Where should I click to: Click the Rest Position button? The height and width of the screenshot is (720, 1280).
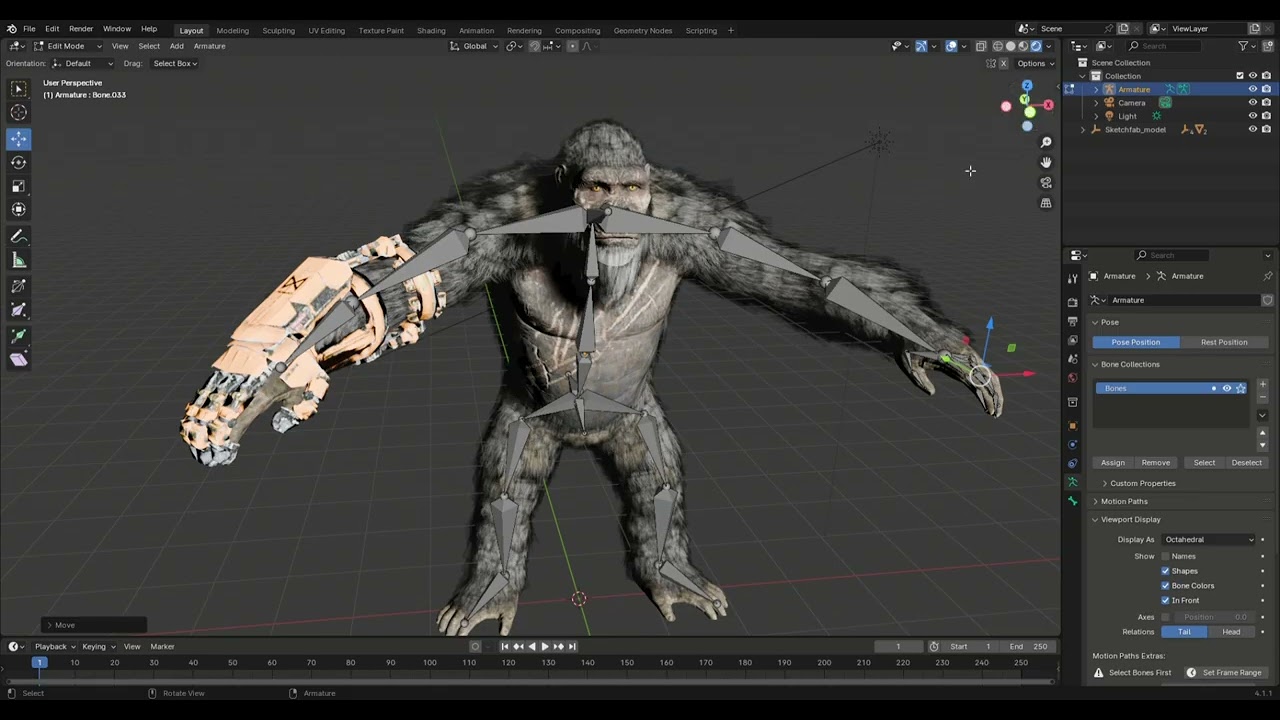tap(1224, 342)
